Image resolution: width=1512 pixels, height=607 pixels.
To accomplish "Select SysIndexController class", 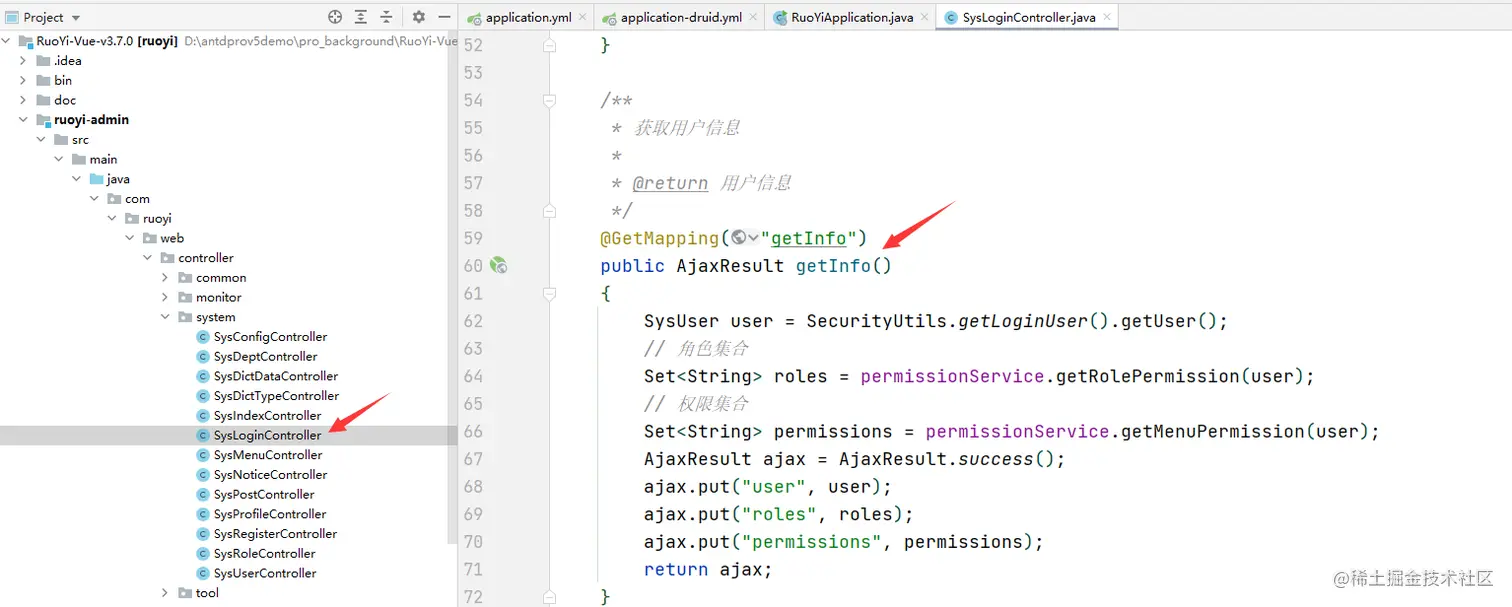I will click(267, 416).
